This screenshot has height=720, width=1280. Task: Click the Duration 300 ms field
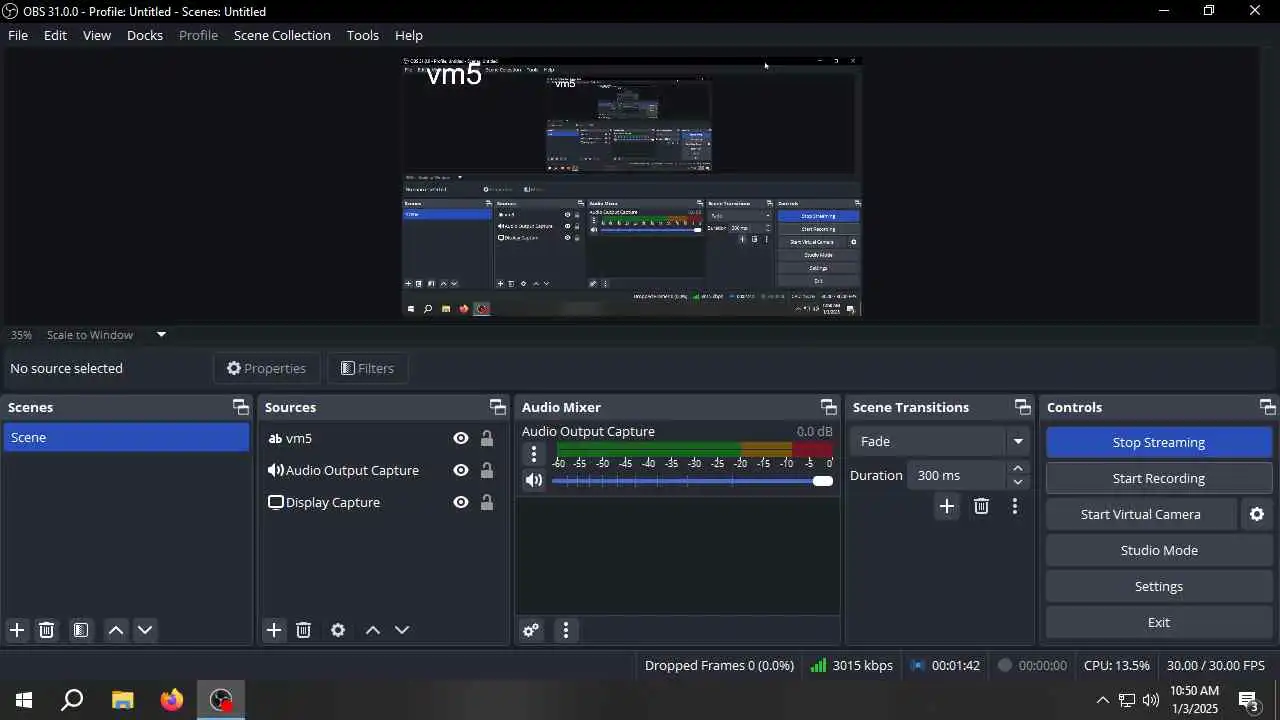957,475
